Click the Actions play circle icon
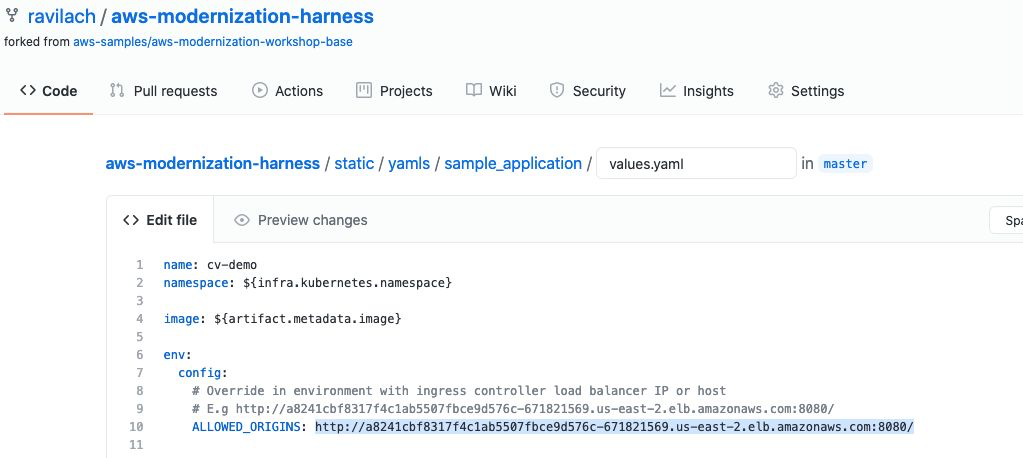This screenshot has height=458, width=1023. coord(260,90)
